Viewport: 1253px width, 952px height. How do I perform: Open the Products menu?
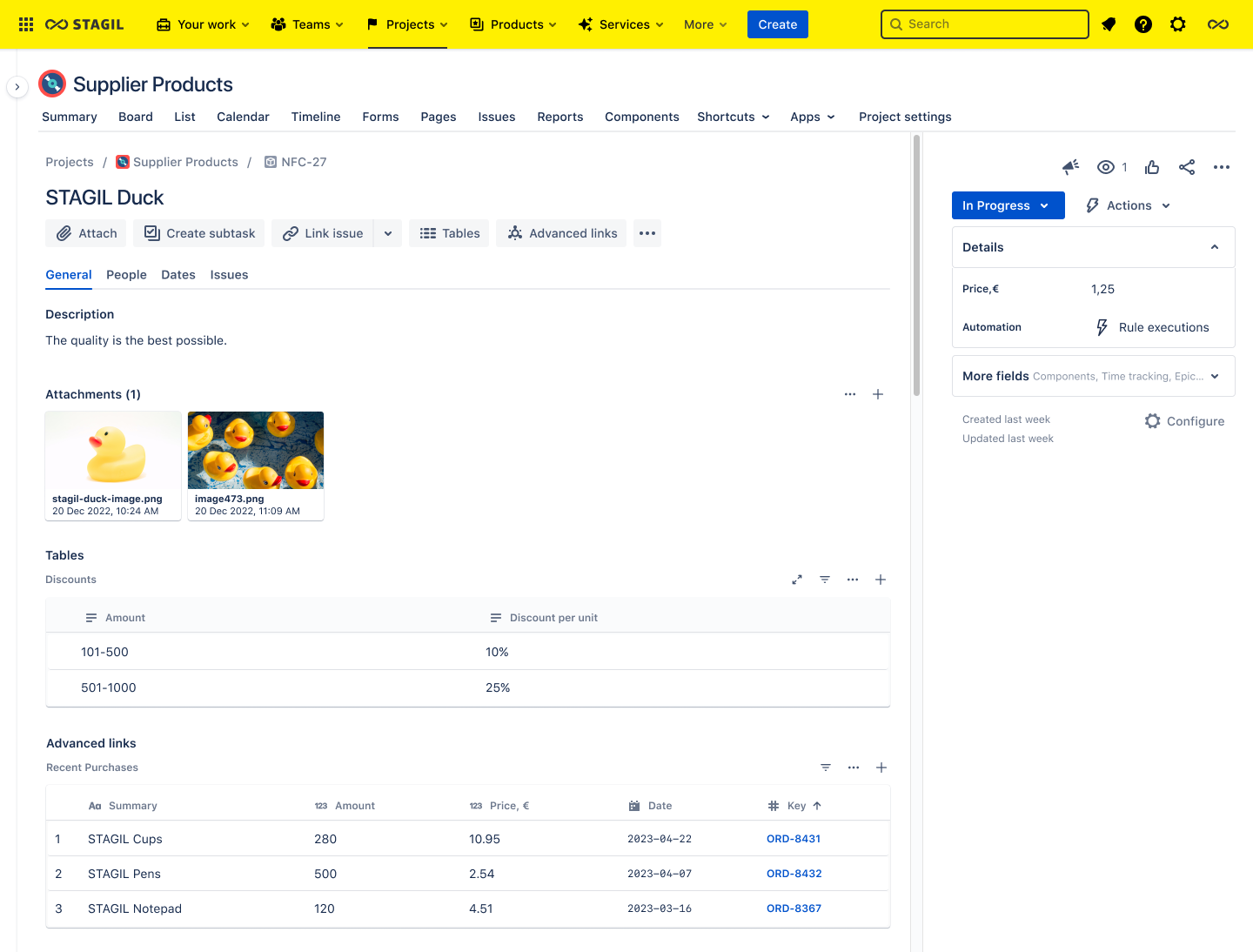[513, 24]
